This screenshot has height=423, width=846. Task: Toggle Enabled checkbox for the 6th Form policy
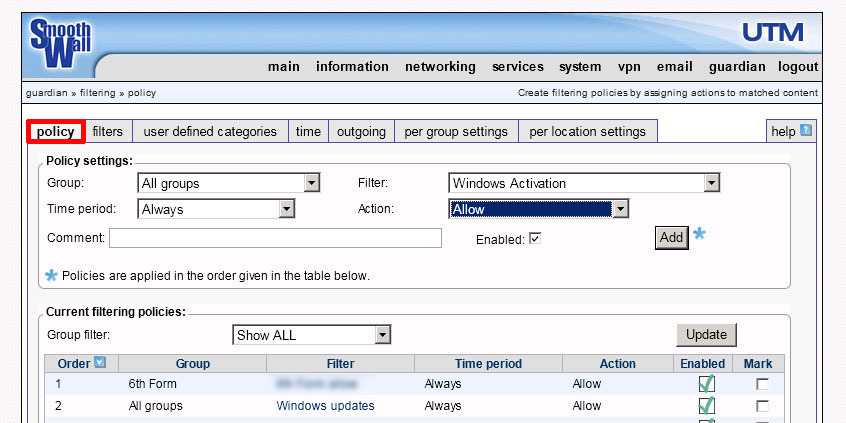coord(706,384)
